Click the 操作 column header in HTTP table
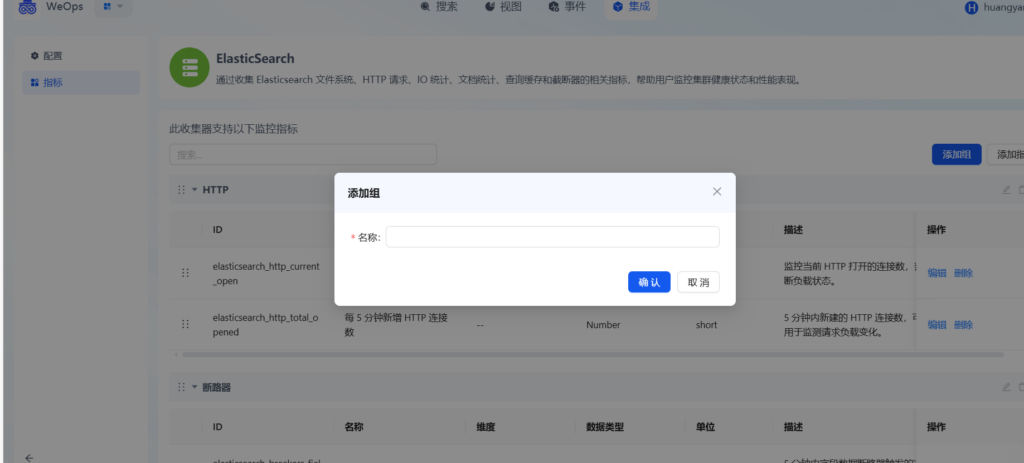The height and width of the screenshot is (463, 1024). 936,230
